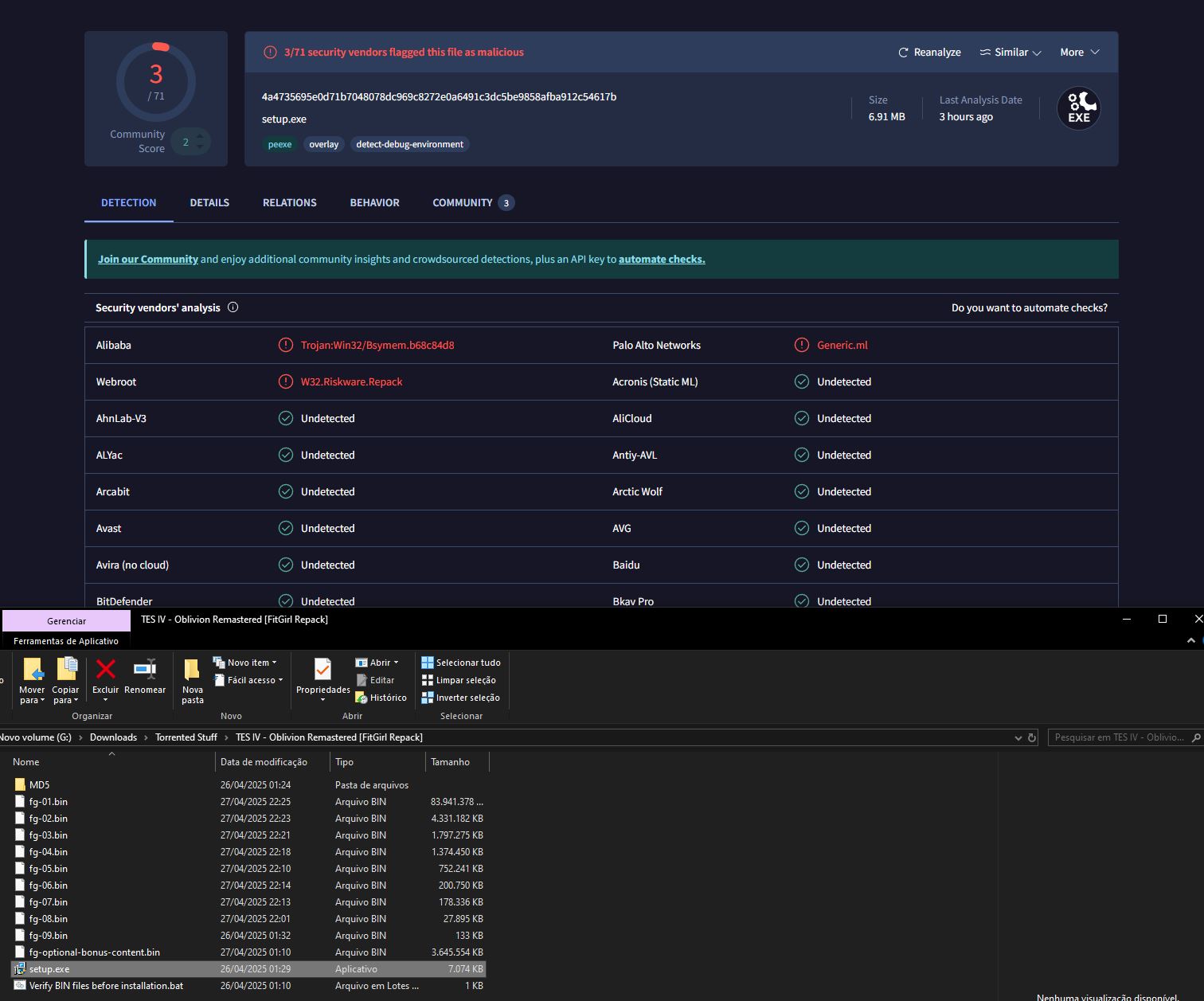Switch to the DETECTION tab
1204x1001 pixels.
click(x=128, y=203)
